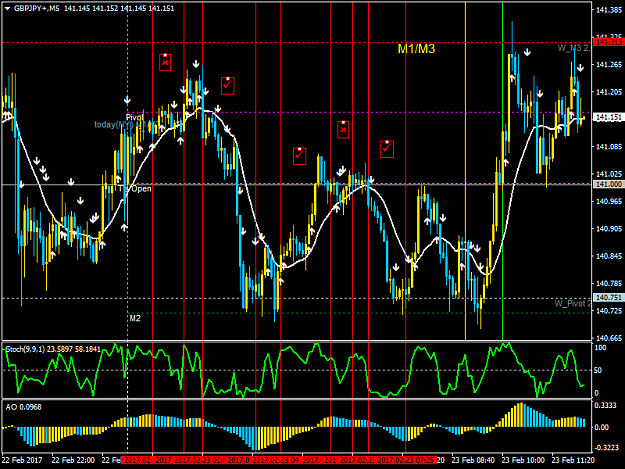Click the 22 Feb 22:00 time label
625x469 pixels.
coord(73,460)
